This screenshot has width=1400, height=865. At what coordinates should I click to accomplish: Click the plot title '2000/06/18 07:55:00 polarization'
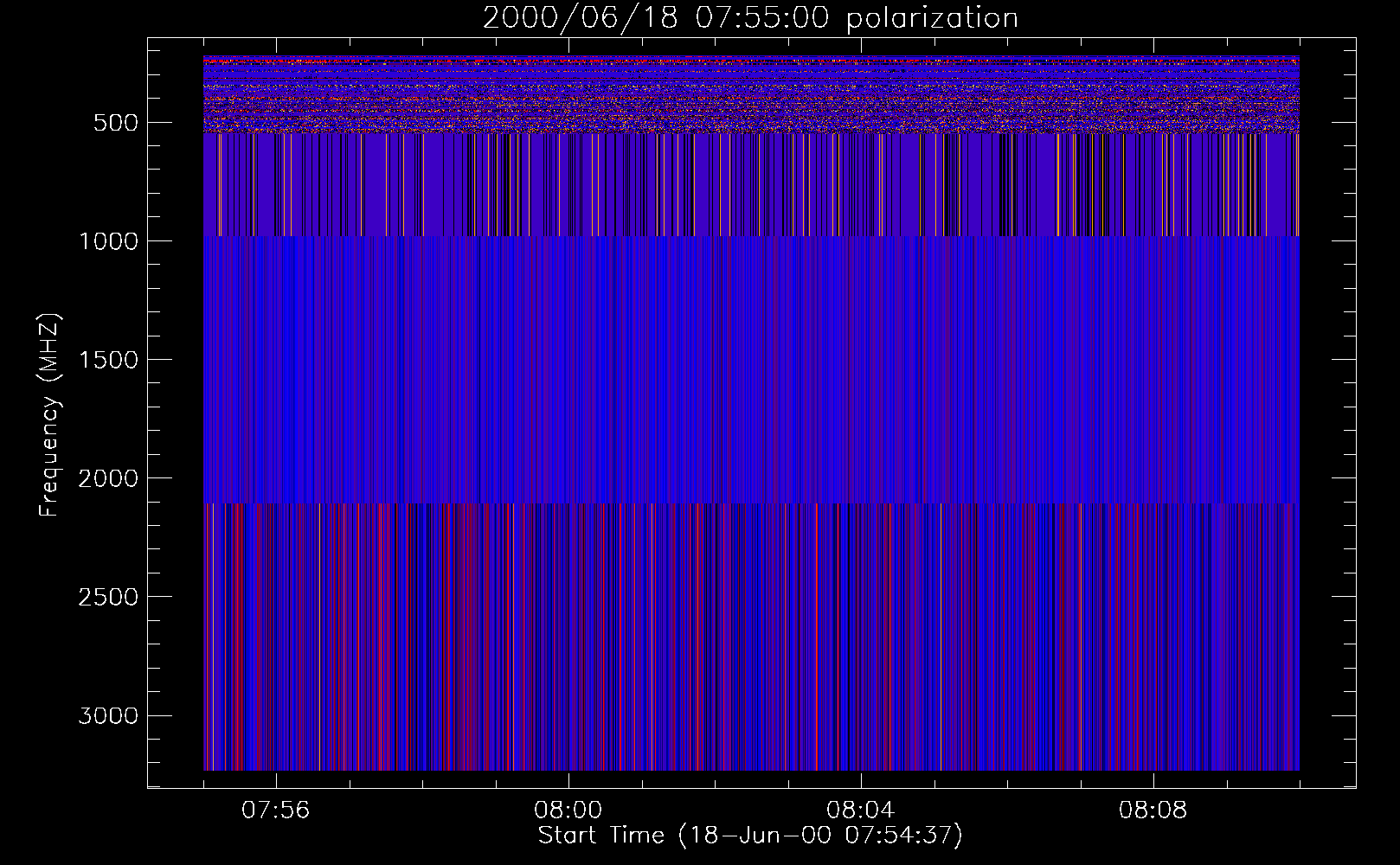pos(750,18)
